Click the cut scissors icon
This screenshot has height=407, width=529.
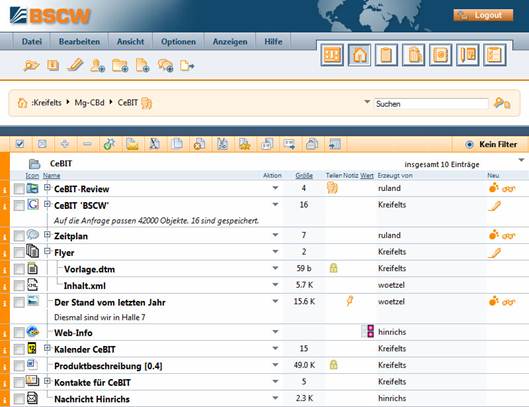pyautogui.click(x=155, y=144)
